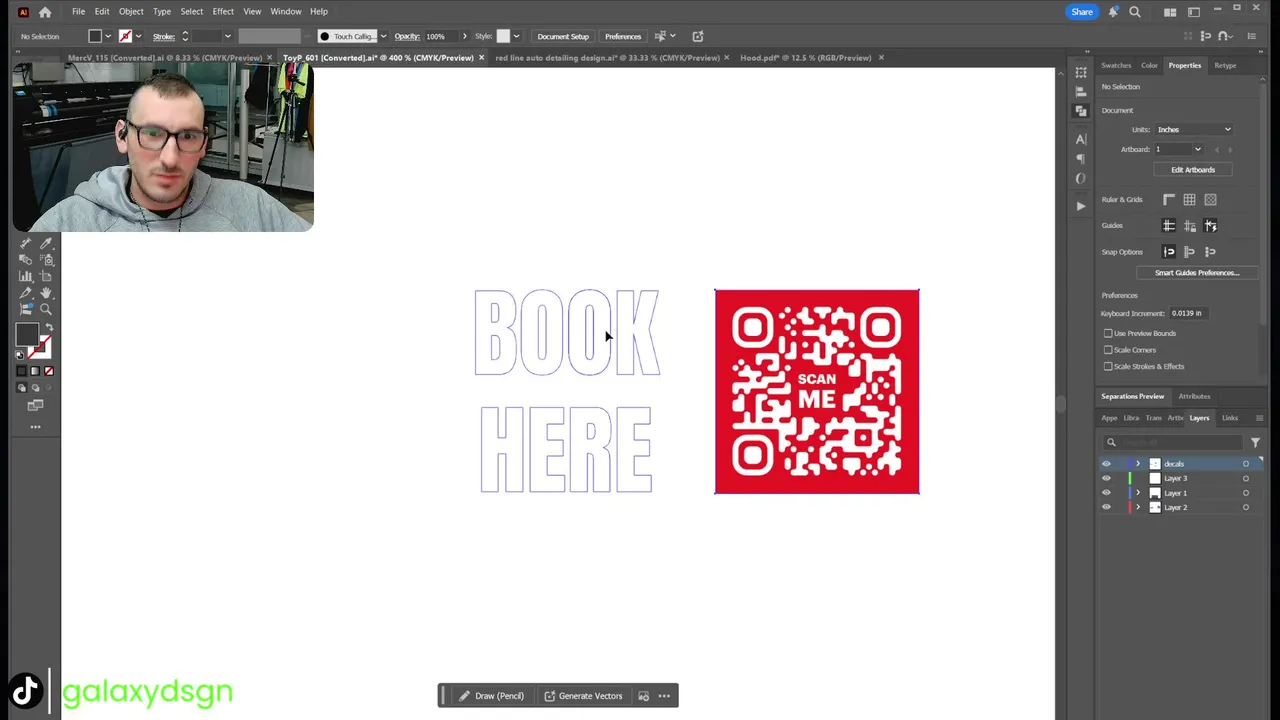Hide Layer 1 visibility eye
Viewport: 1280px width, 720px height.
coord(1106,493)
